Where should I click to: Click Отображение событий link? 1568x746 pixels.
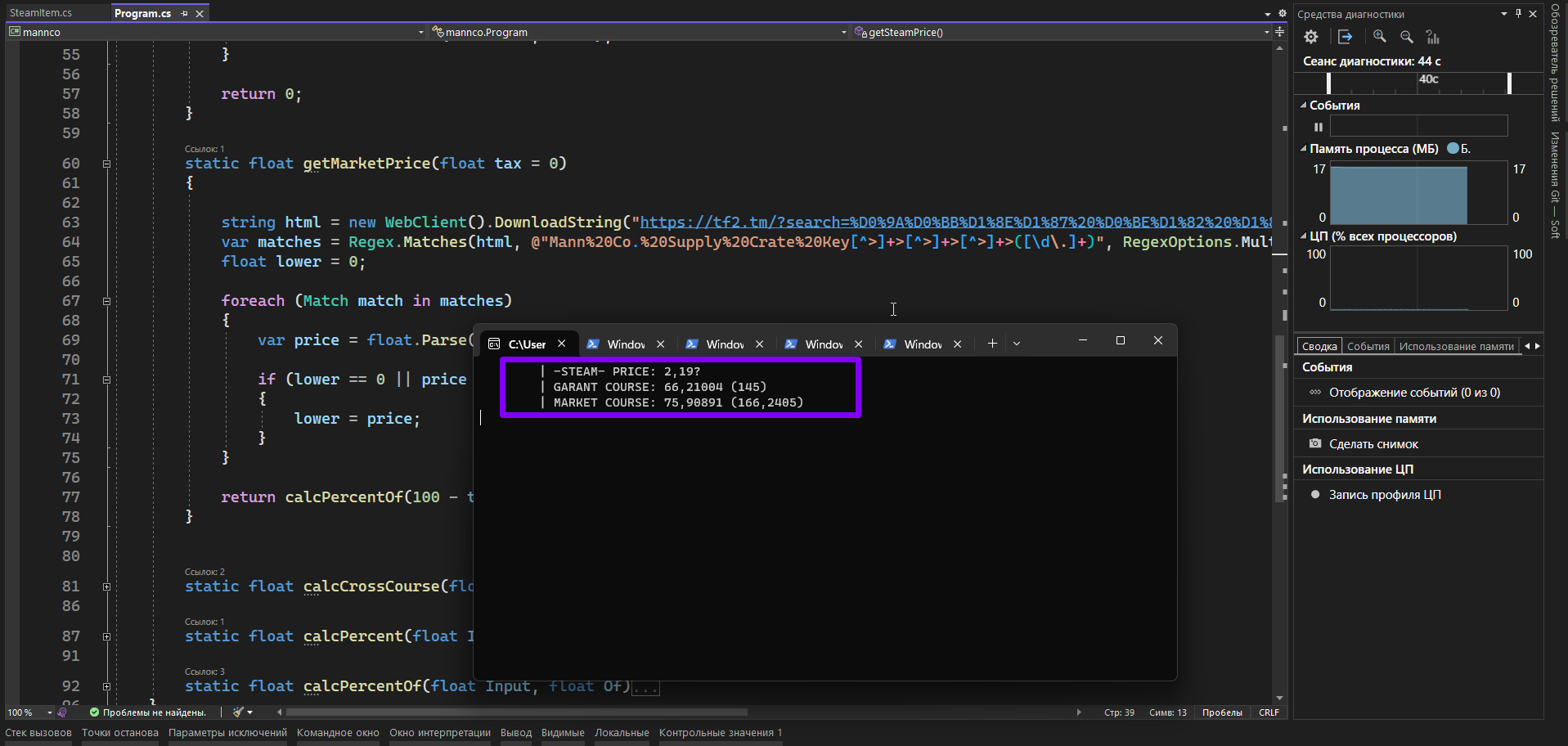[x=1414, y=393]
